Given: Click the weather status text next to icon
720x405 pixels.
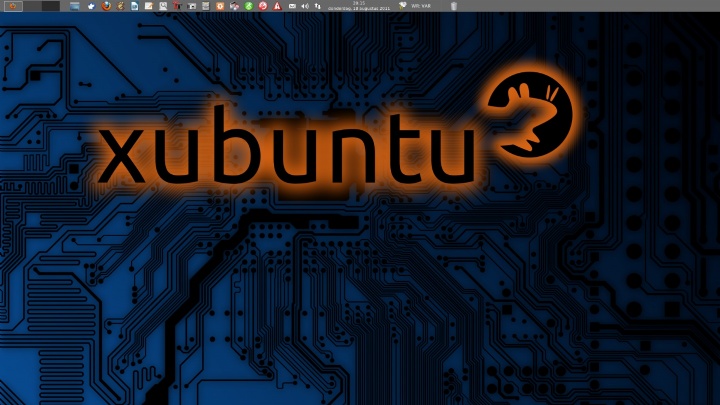Looking at the screenshot, I should click(421, 6).
